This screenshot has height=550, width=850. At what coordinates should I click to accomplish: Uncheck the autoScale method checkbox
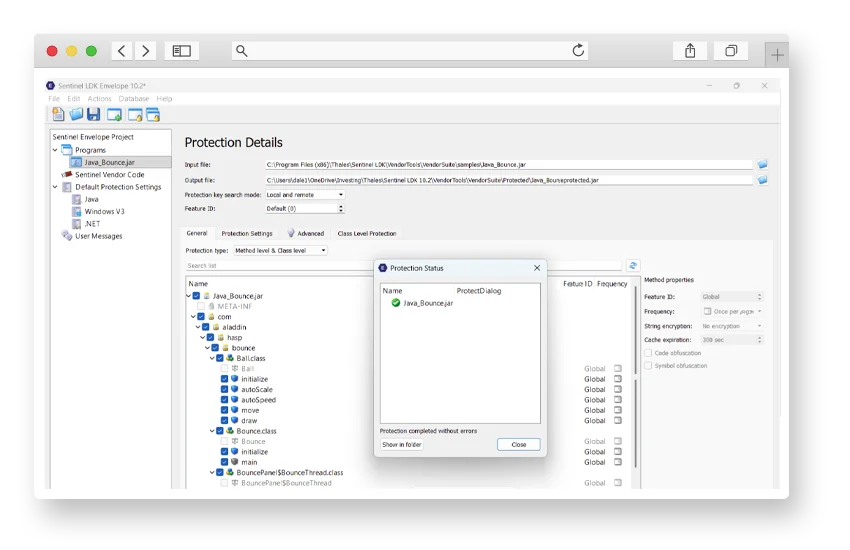point(224,389)
